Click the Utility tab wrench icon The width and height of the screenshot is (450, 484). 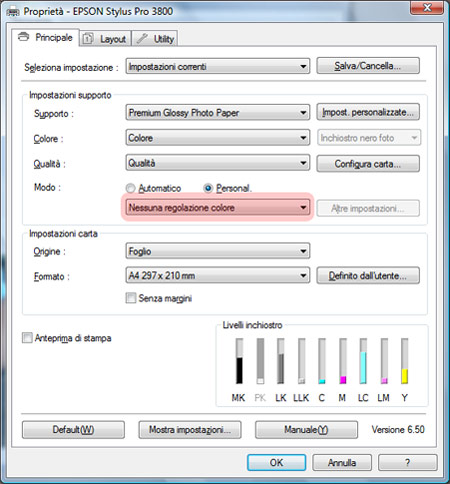coord(142,38)
